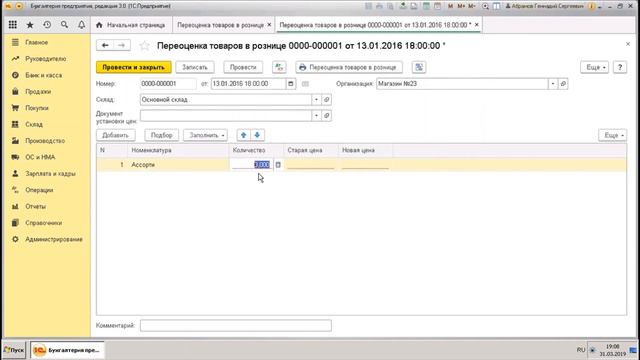Focus the document date field
The height and width of the screenshot is (360, 640).
coord(248,84)
